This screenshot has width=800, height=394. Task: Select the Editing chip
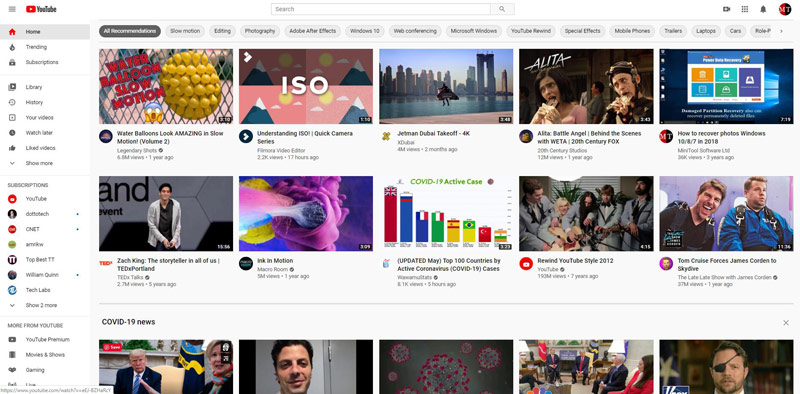pyautogui.click(x=222, y=31)
